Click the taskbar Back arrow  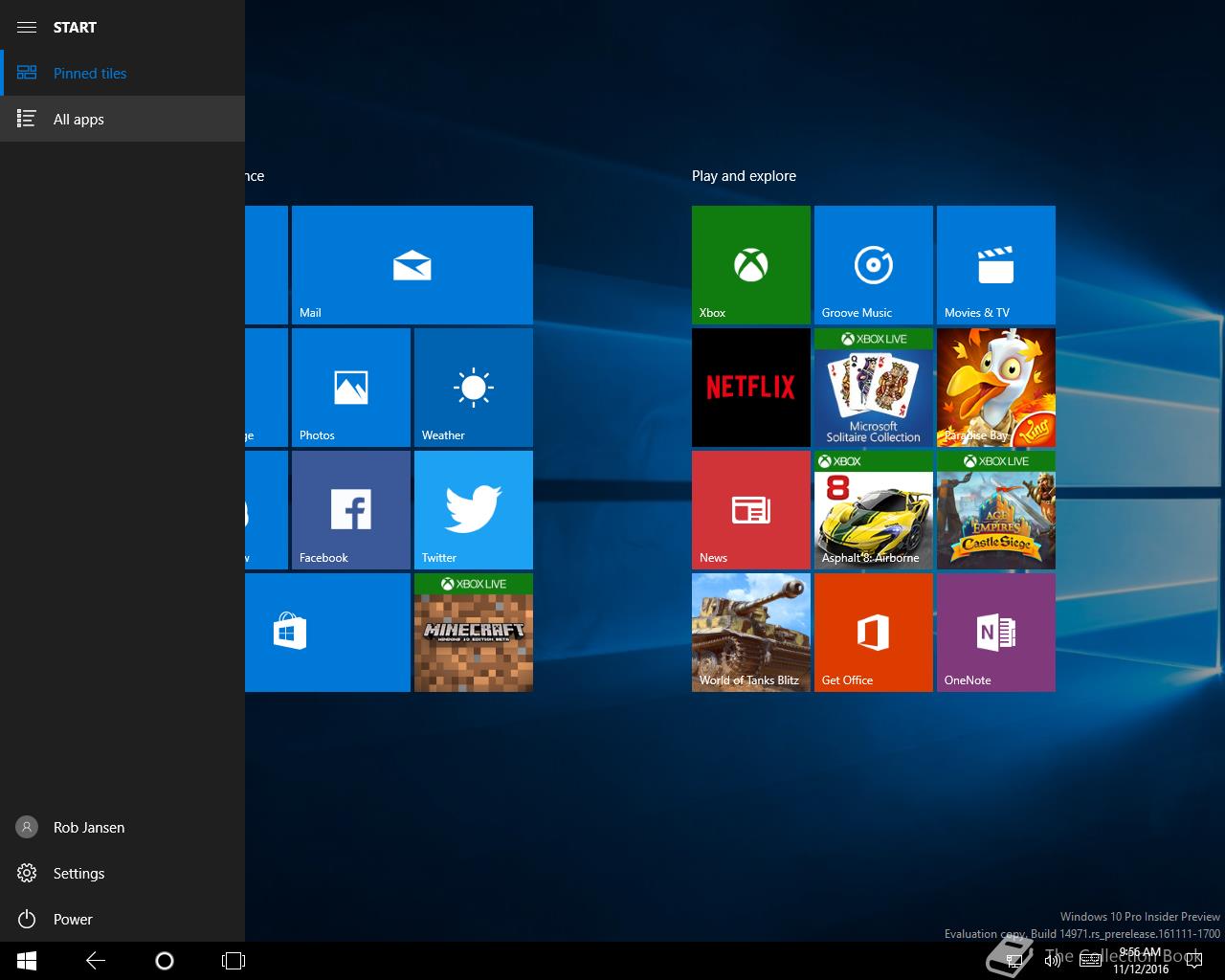pyautogui.click(x=96, y=961)
